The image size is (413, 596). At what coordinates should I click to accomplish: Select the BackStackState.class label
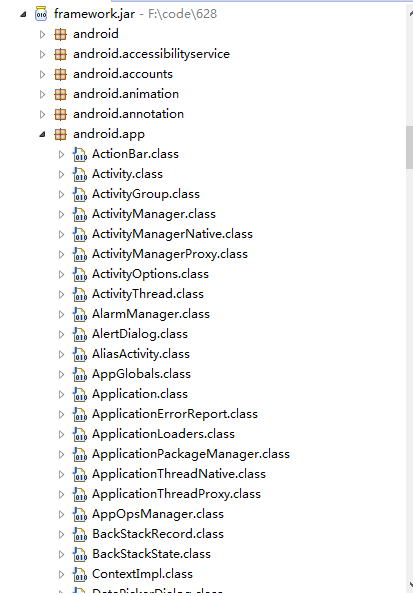(x=151, y=554)
